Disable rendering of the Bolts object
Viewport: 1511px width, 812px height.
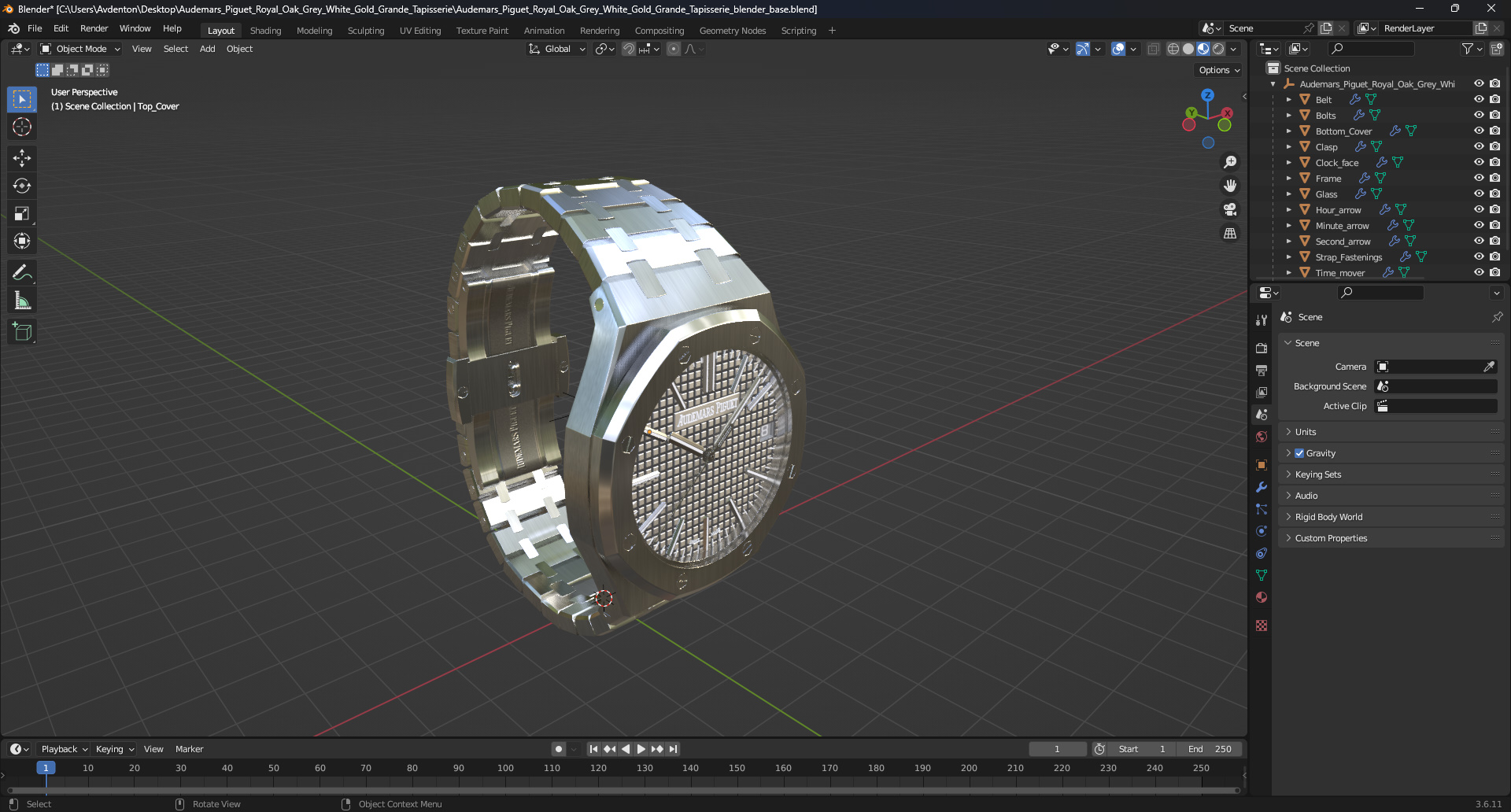pos(1494,115)
